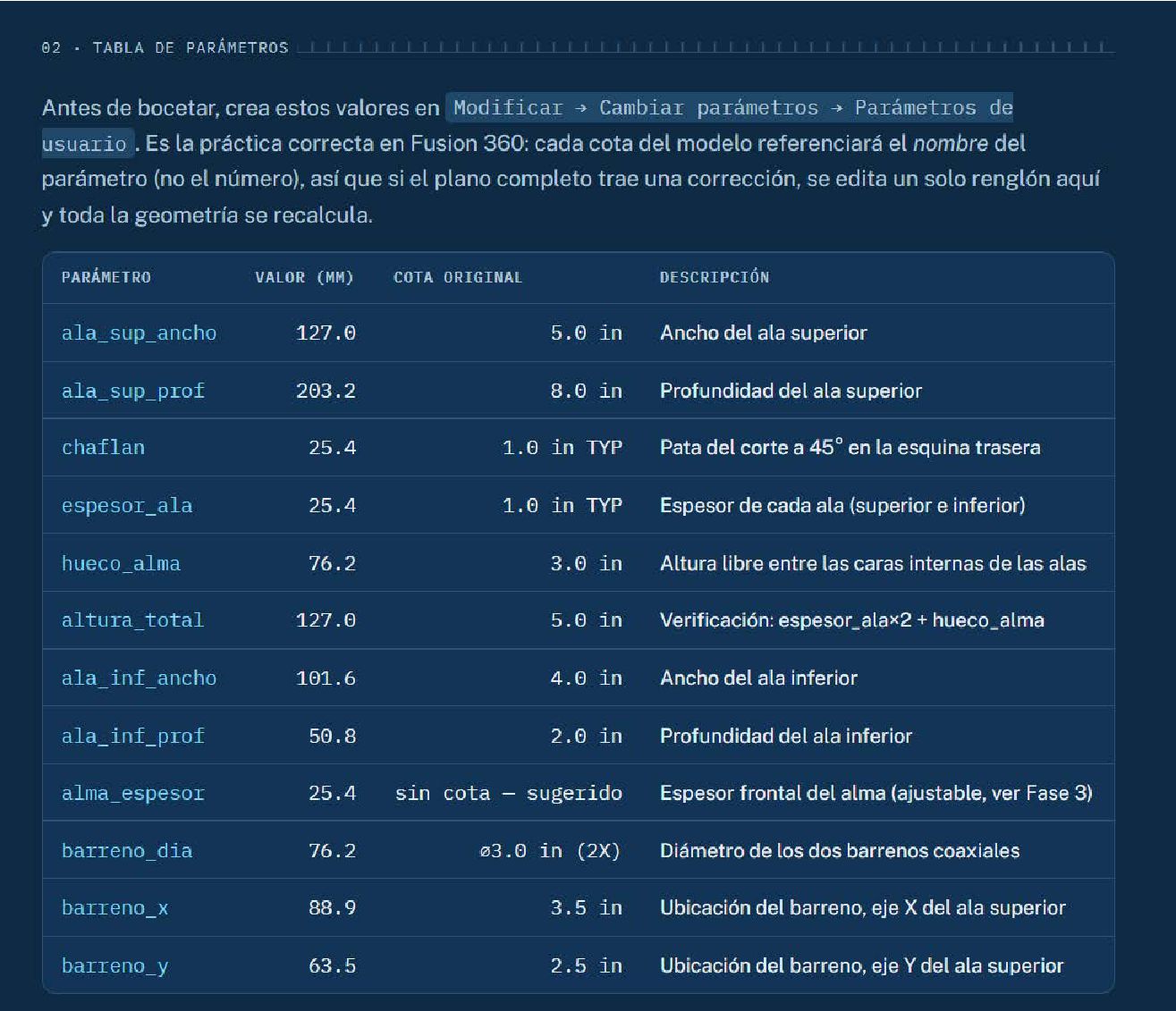
Task: Select the hueco_alma parameter name
Action: coord(121,563)
